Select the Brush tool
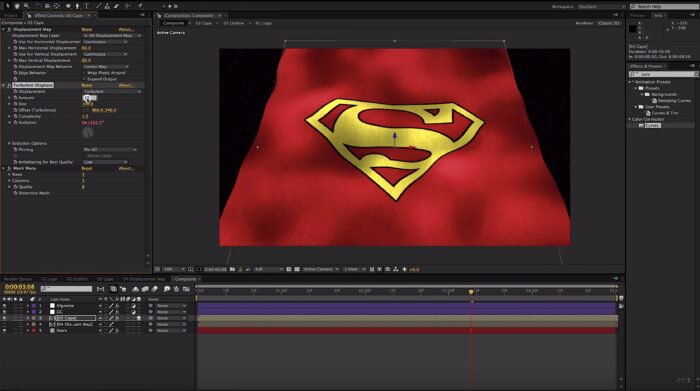This screenshot has width=700, height=391. click(98, 6)
